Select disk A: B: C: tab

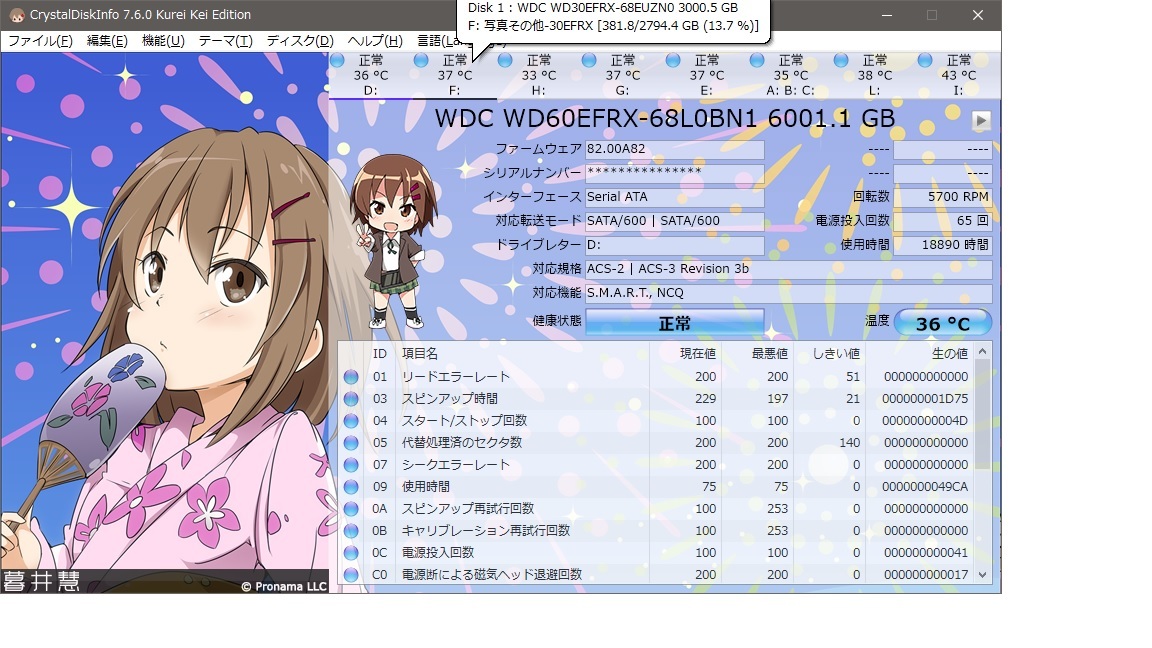point(790,75)
